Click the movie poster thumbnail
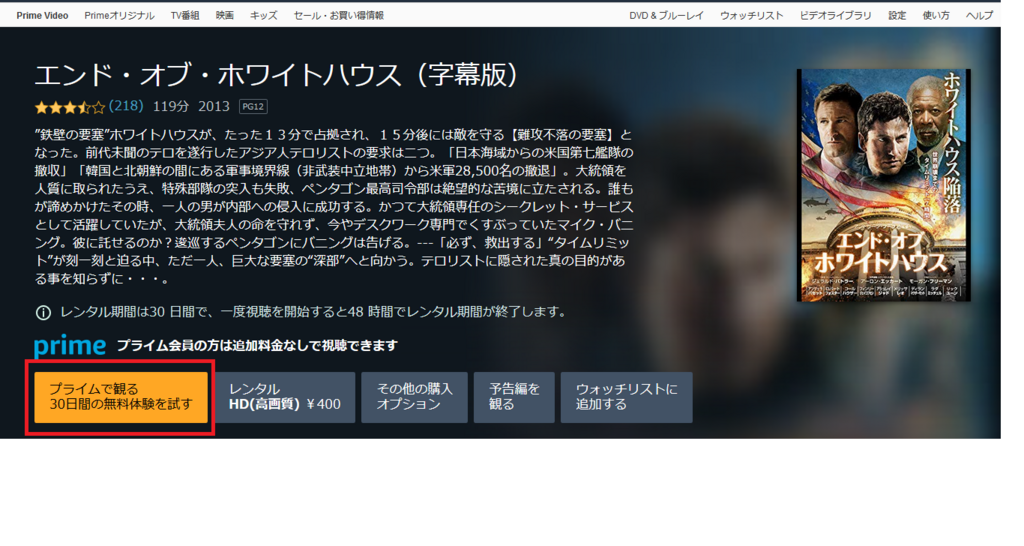The width and height of the screenshot is (1024, 546). 883,185
